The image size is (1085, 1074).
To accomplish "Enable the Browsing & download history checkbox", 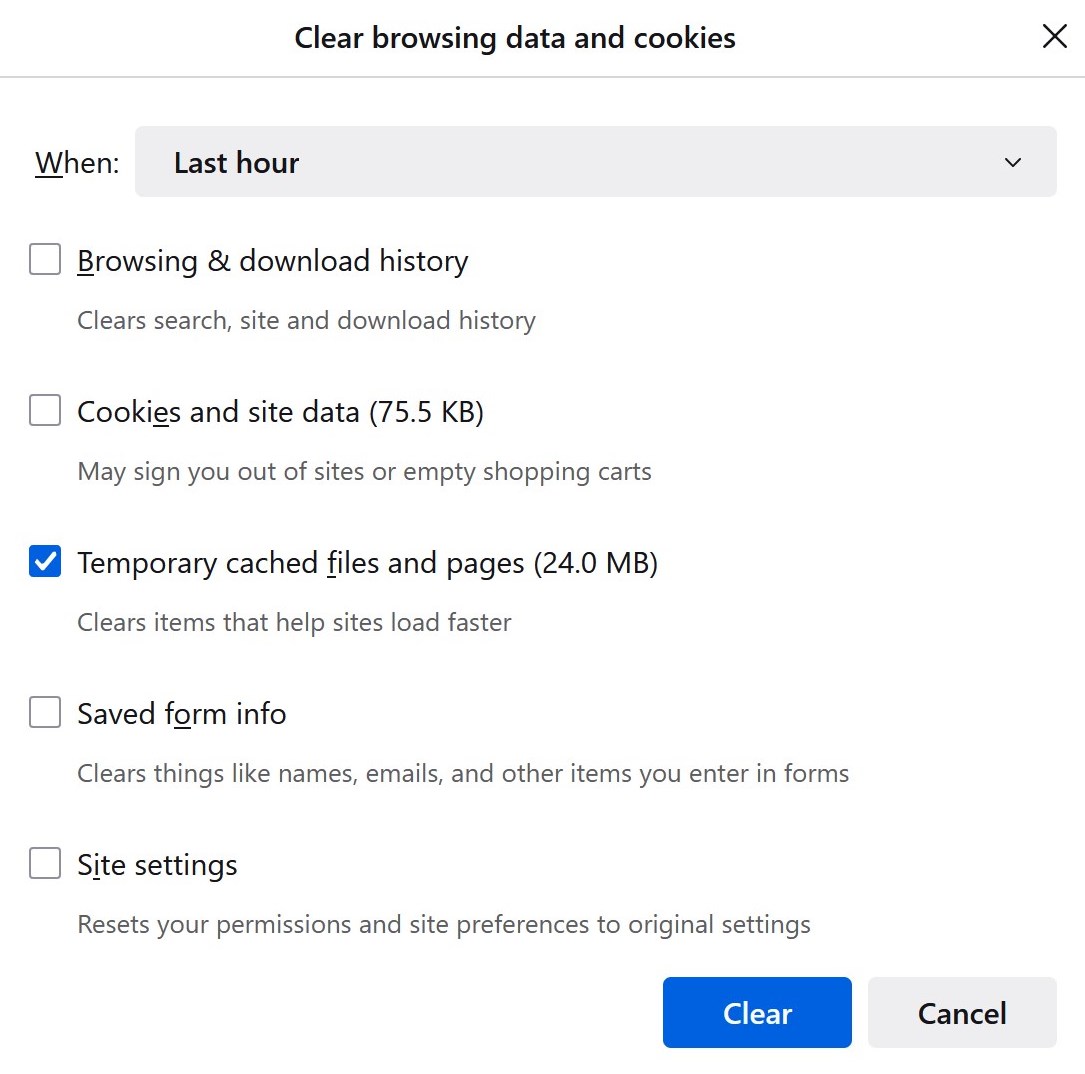I will coord(45,261).
